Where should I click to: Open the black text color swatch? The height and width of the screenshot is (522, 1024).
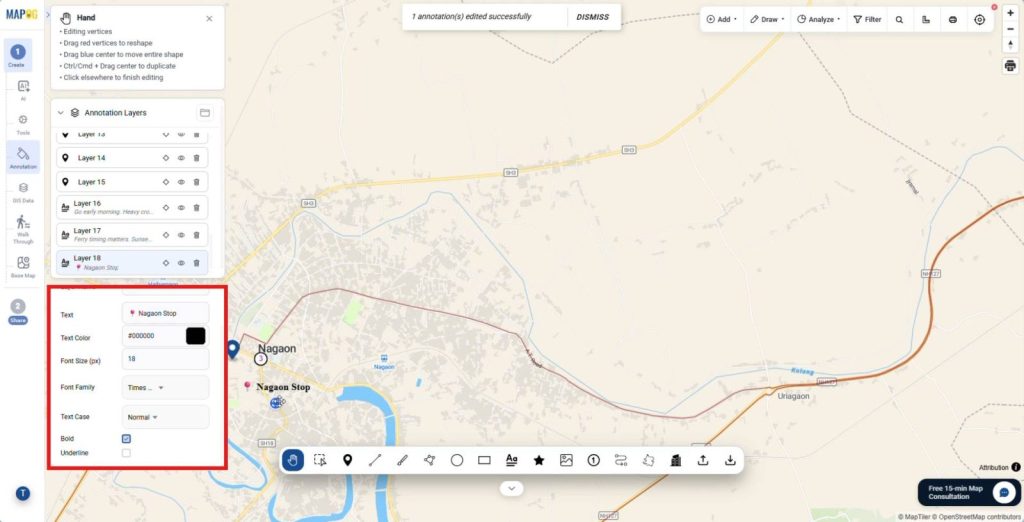195,336
